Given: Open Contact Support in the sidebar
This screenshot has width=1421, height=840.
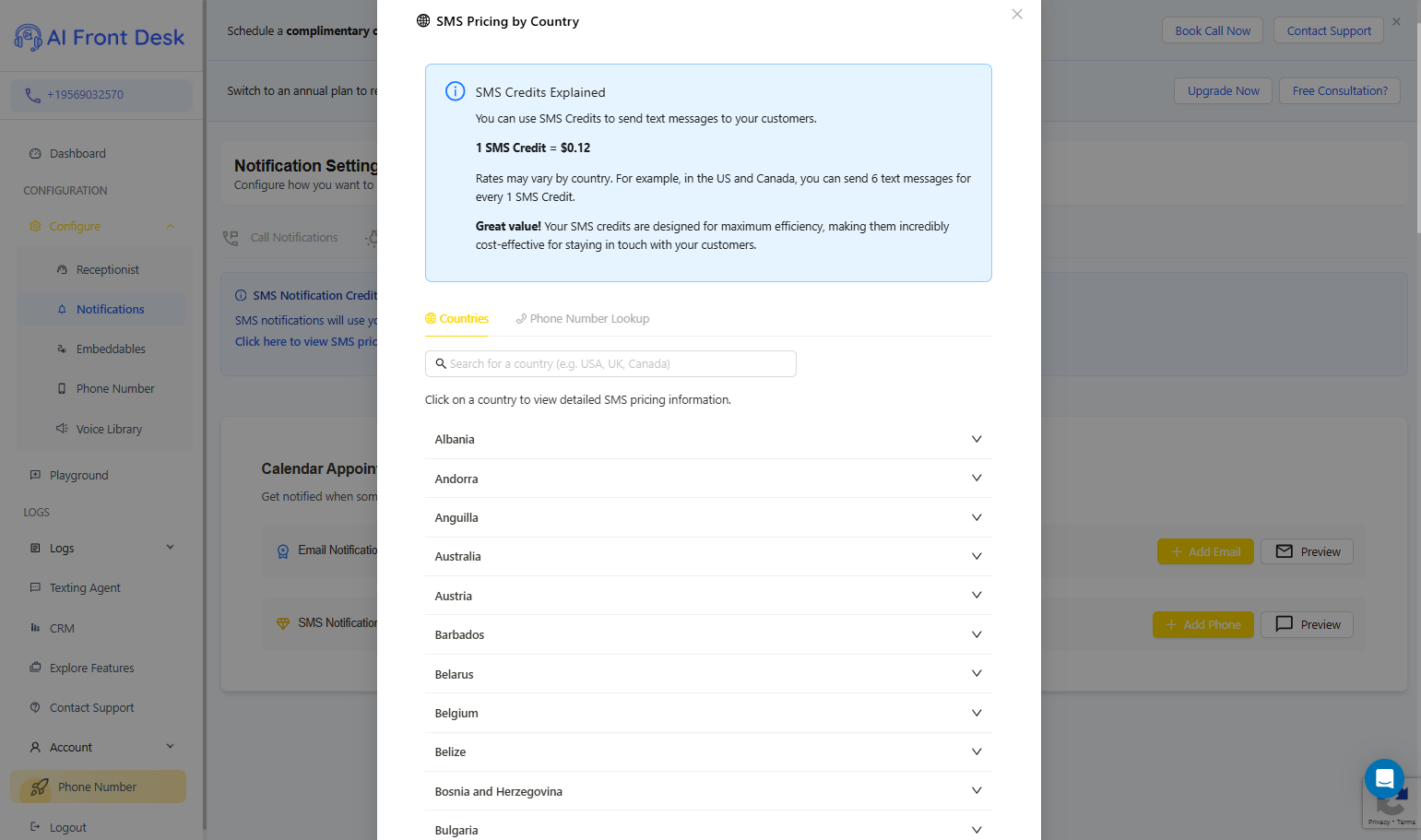Looking at the screenshot, I should pos(92,708).
